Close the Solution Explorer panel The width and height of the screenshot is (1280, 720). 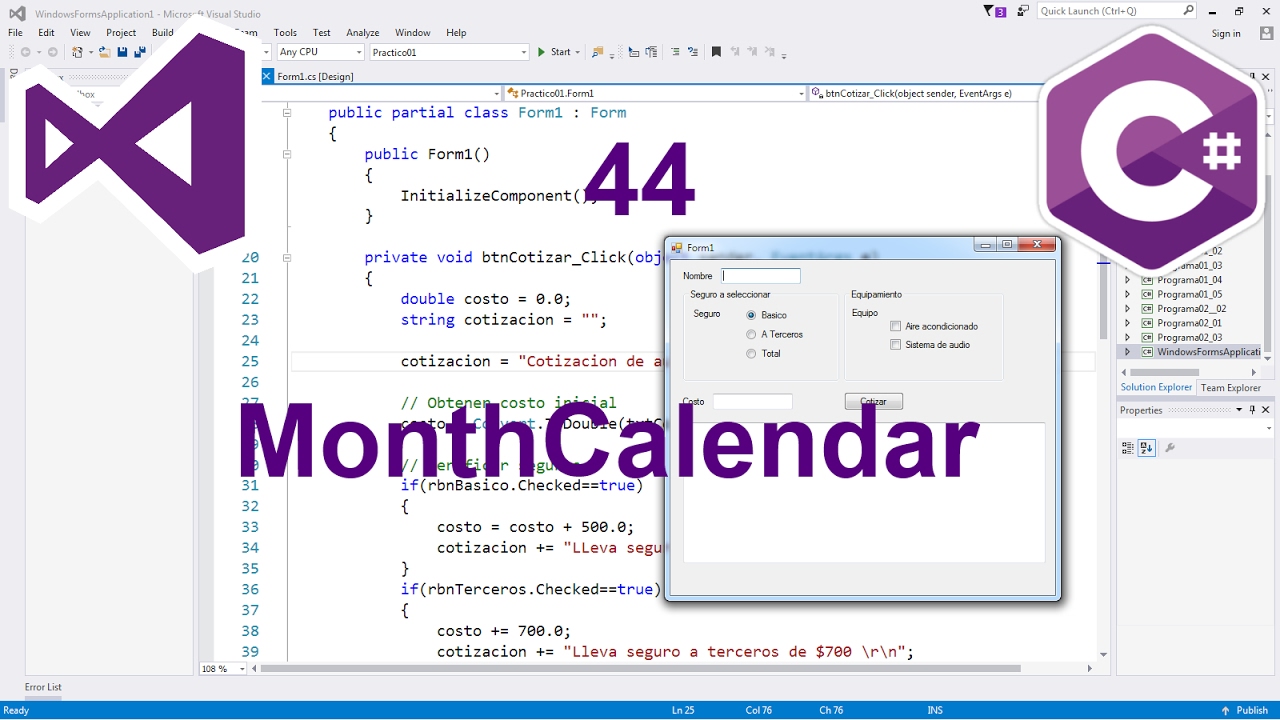(x=1265, y=76)
